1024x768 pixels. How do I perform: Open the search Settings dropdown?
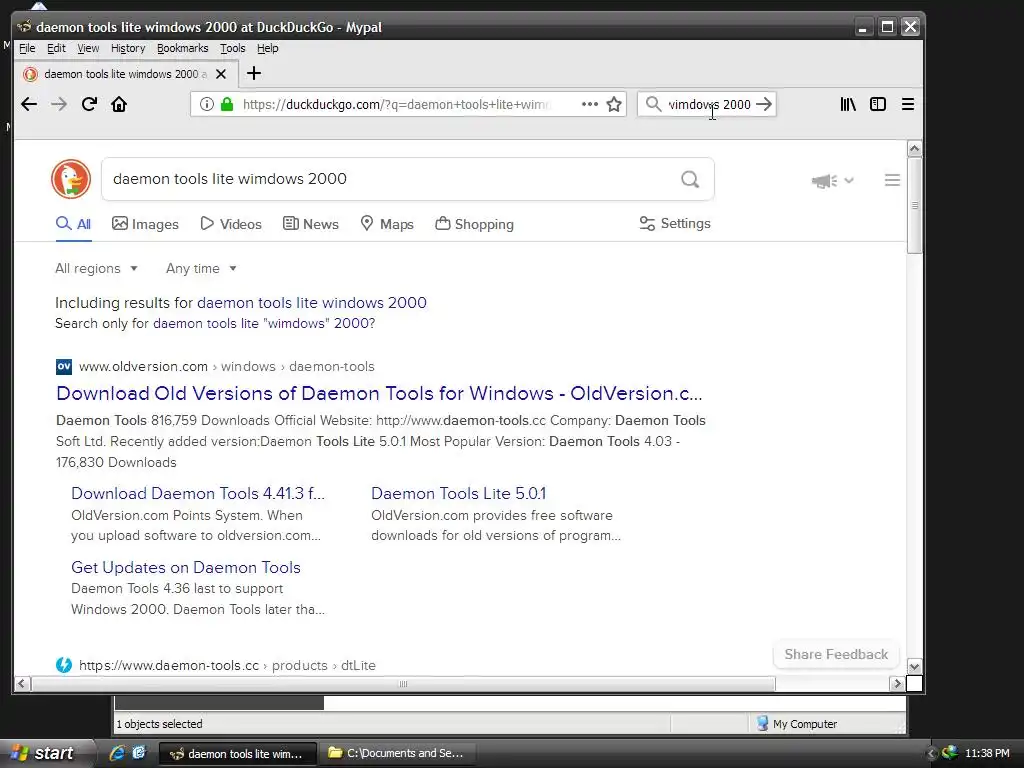pos(675,223)
